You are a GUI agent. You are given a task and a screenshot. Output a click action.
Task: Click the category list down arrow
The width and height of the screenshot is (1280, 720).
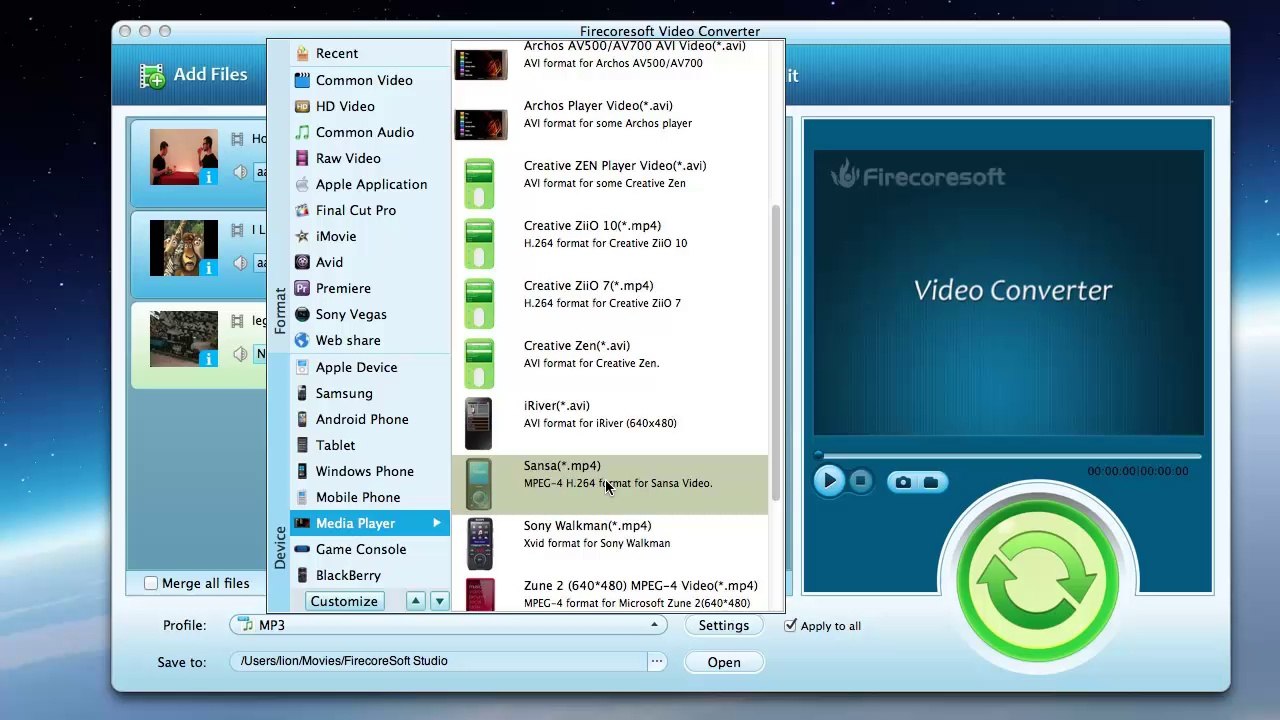pos(439,601)
